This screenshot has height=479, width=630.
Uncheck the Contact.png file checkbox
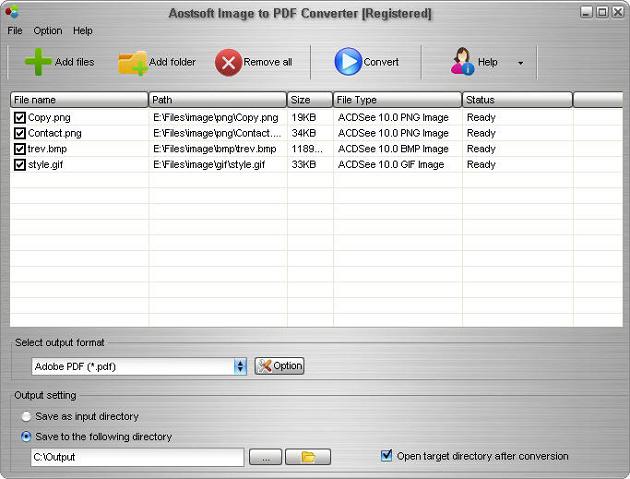20,133
